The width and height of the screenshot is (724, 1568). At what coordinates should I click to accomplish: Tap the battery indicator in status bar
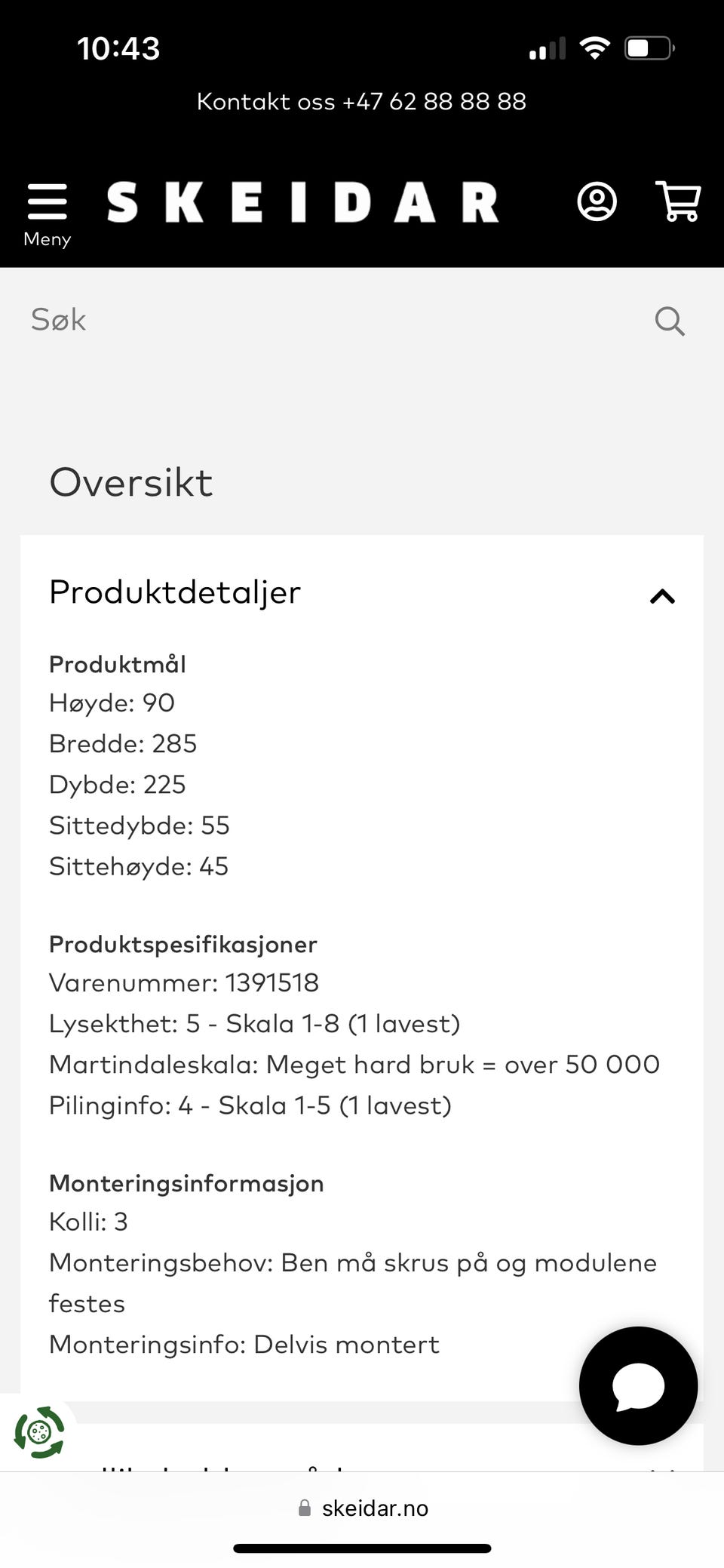pos(649,48)
